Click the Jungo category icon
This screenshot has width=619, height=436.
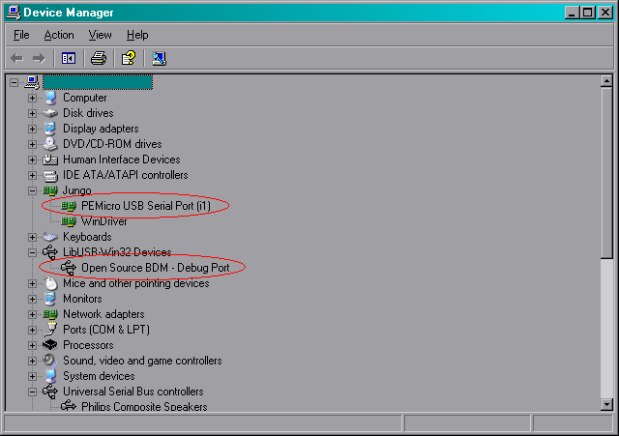tap(50, 191)
